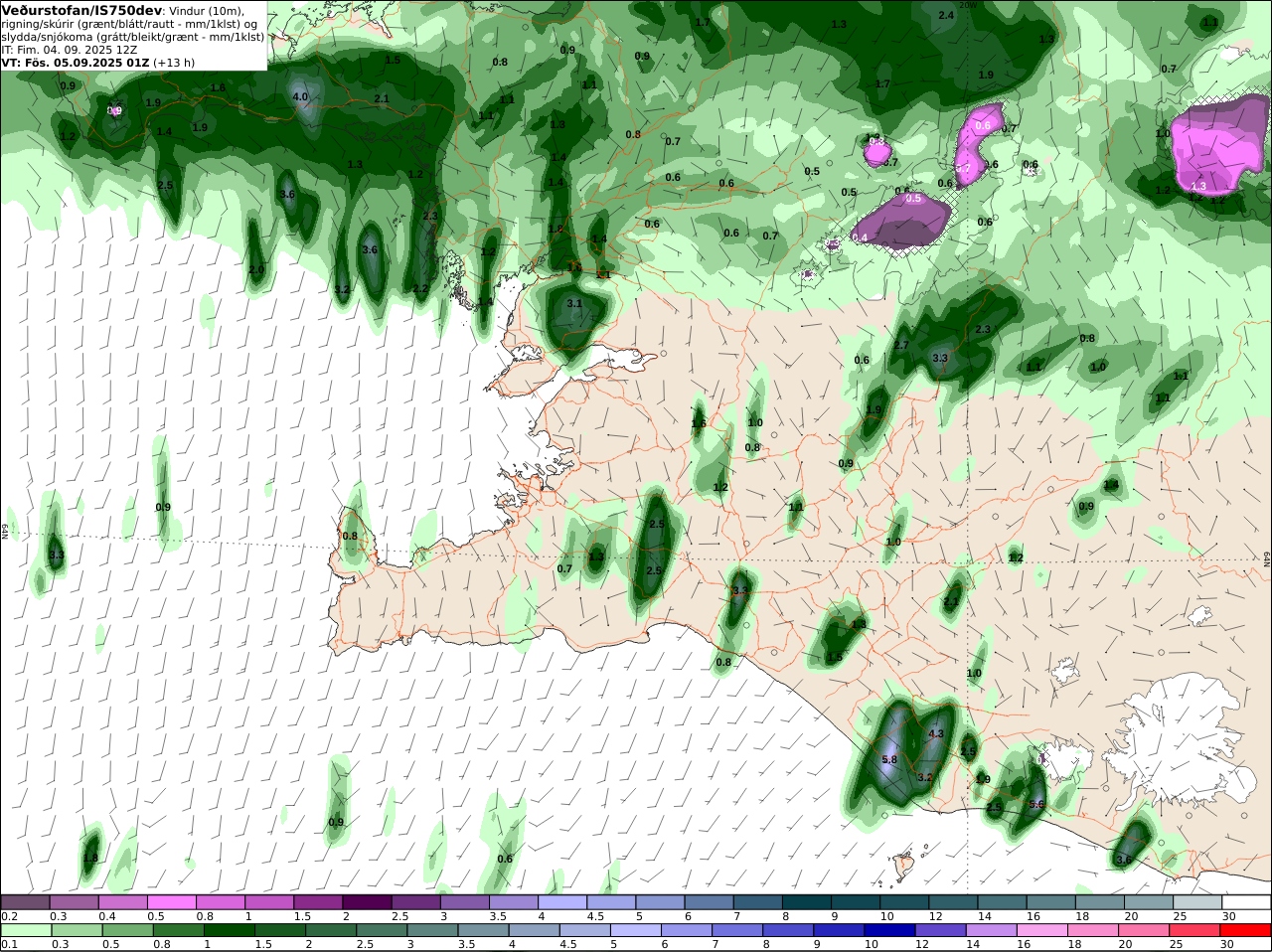Pick the rain legend swatch starting at 6
The image size is (1272, 952).
click(686, 930)
